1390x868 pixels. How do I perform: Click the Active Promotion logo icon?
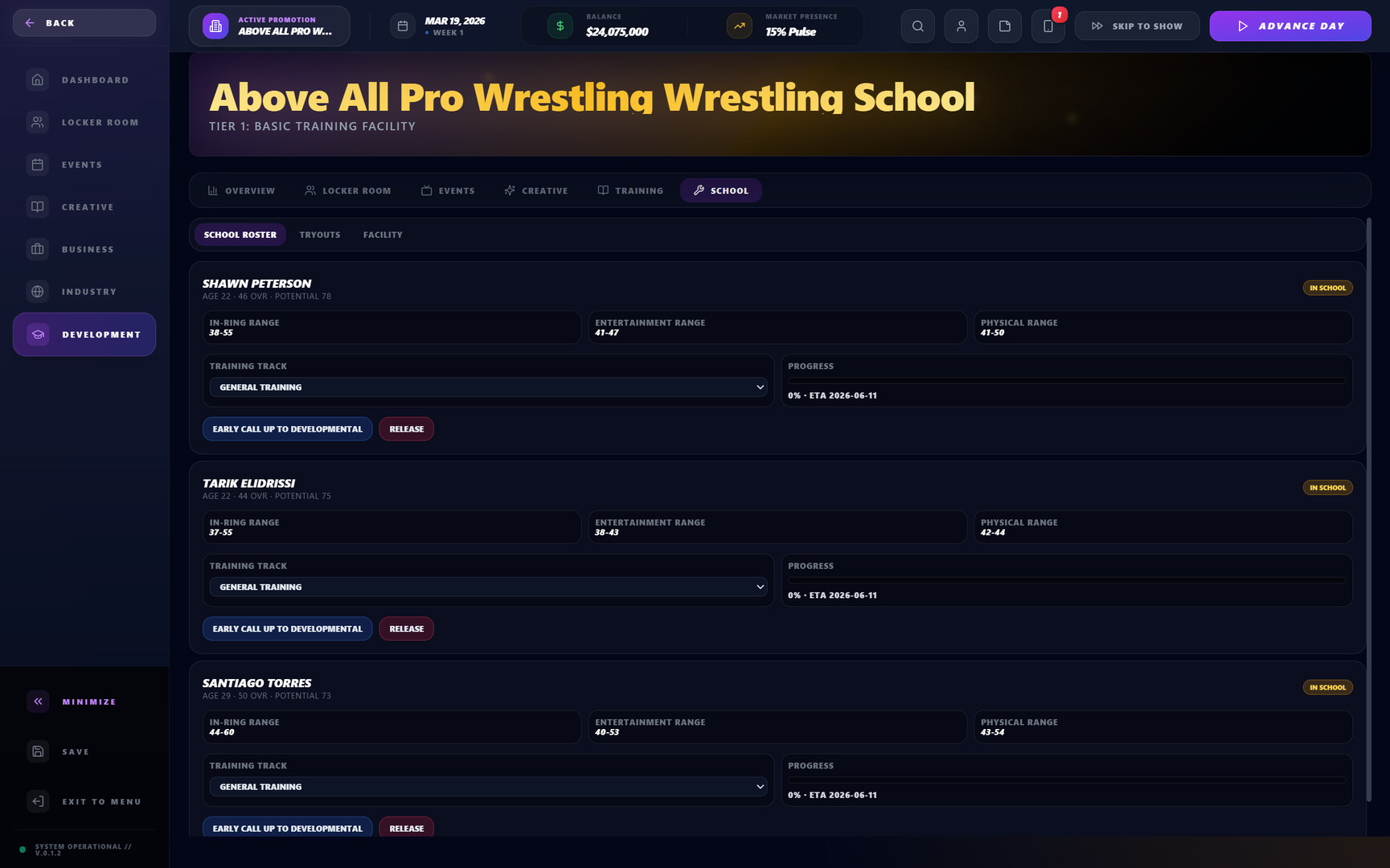pyautogui.click(x=215, y=26)
